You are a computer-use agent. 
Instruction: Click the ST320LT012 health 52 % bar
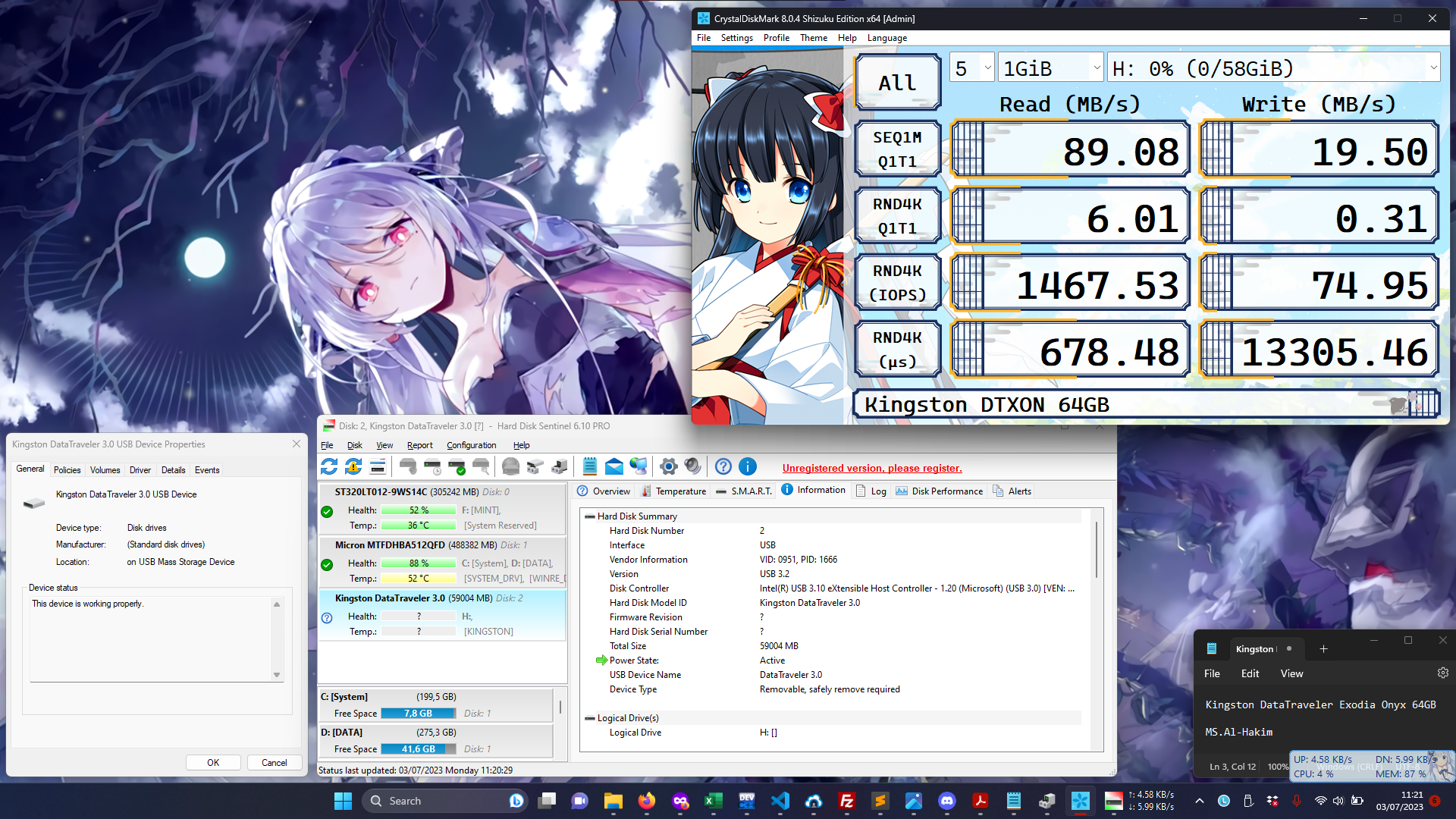419,510
